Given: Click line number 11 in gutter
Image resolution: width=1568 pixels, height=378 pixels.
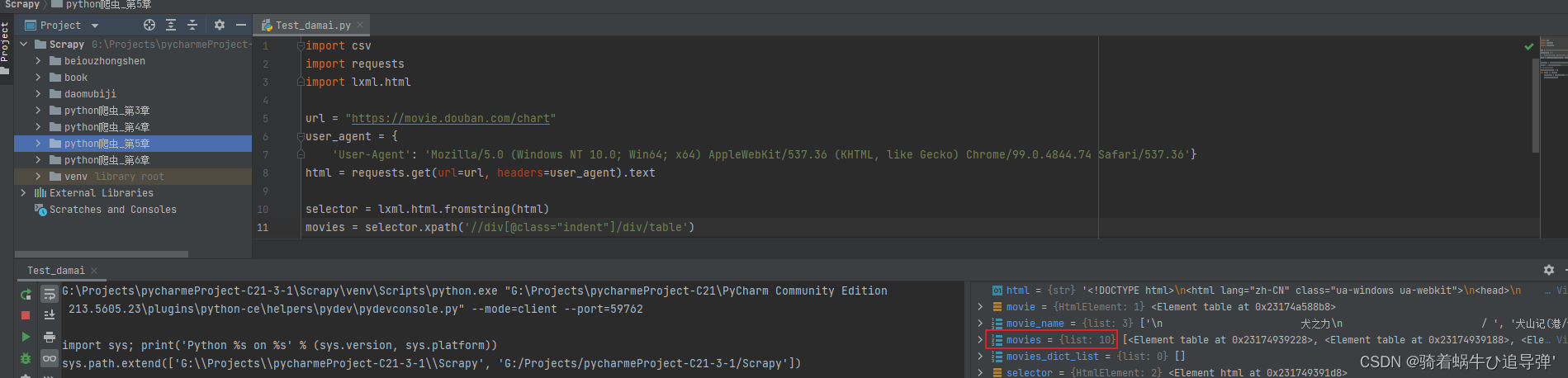Looking at the screenshot, I should coord(263,227).
